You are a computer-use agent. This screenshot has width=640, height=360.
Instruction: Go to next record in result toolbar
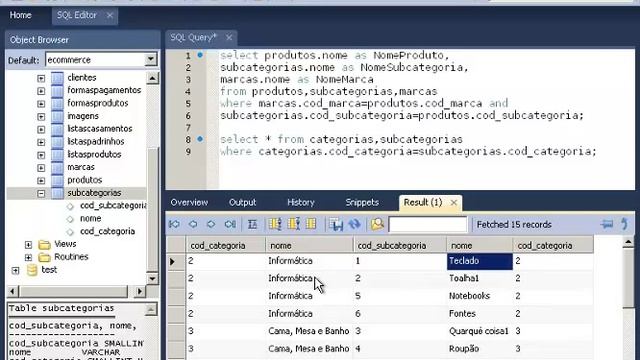[211, 224]
